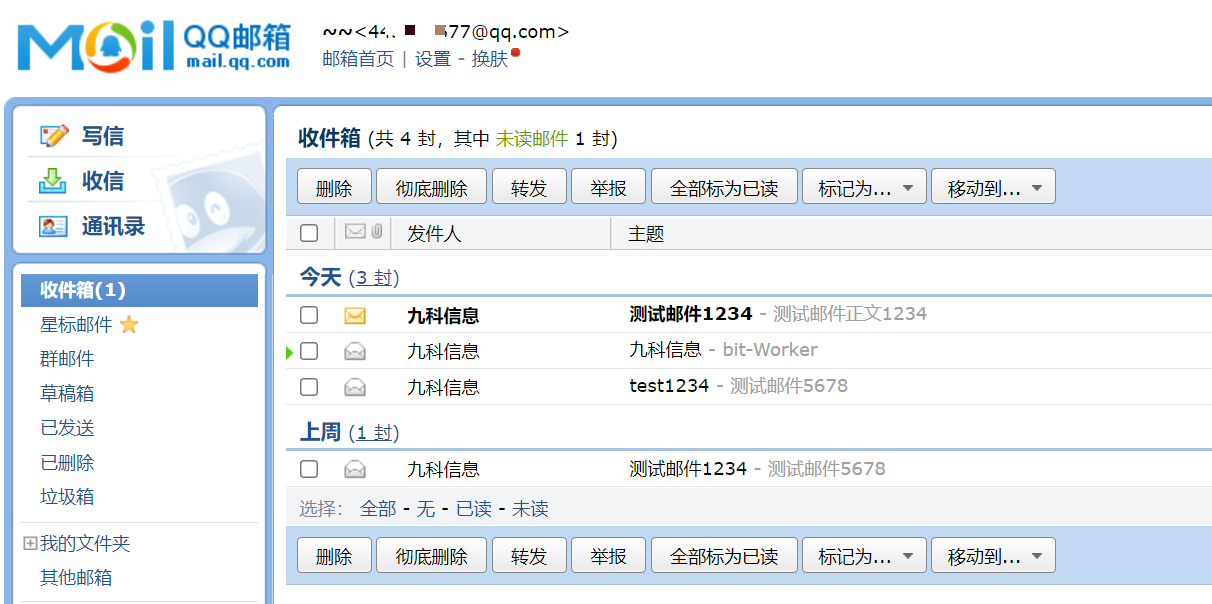The width and height of the screenshot is (1212, 604).
Task: Click the star icon beside 星标邮件
Action: [129, 325]
